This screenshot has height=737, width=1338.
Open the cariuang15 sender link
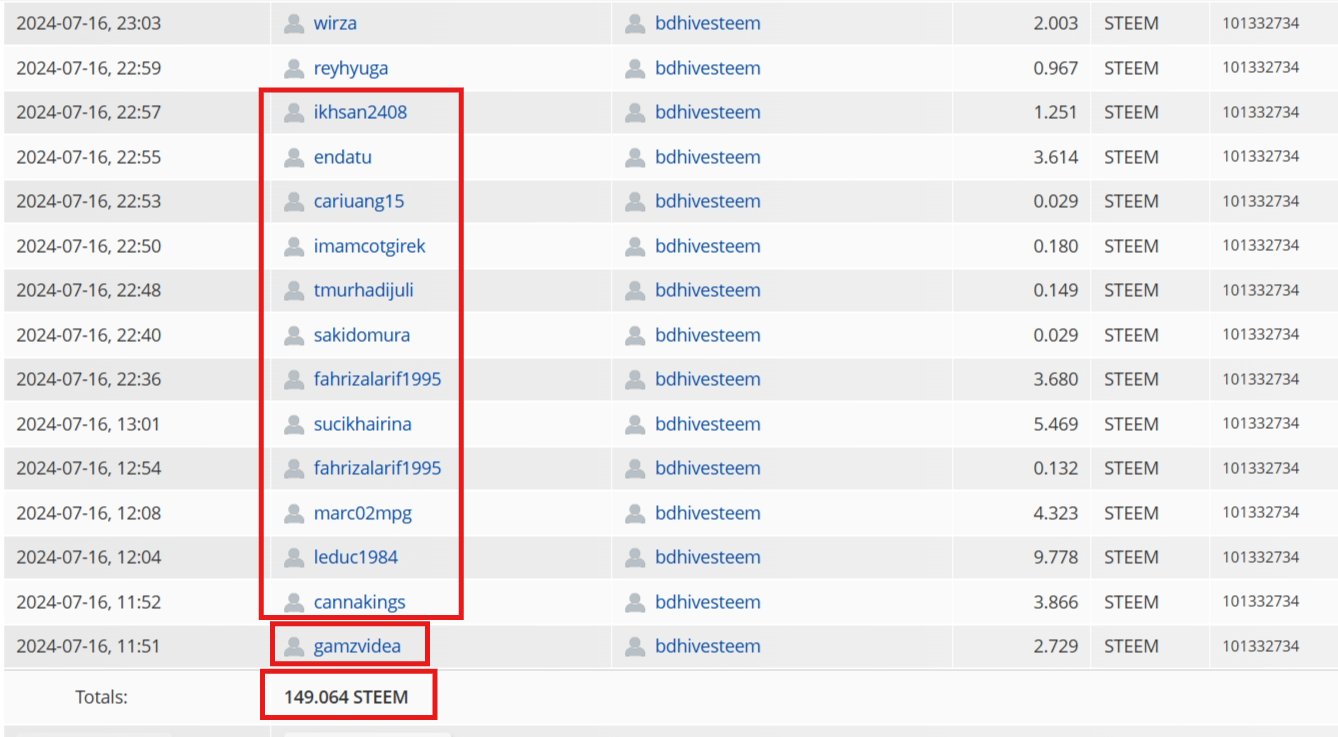point(359,201)
